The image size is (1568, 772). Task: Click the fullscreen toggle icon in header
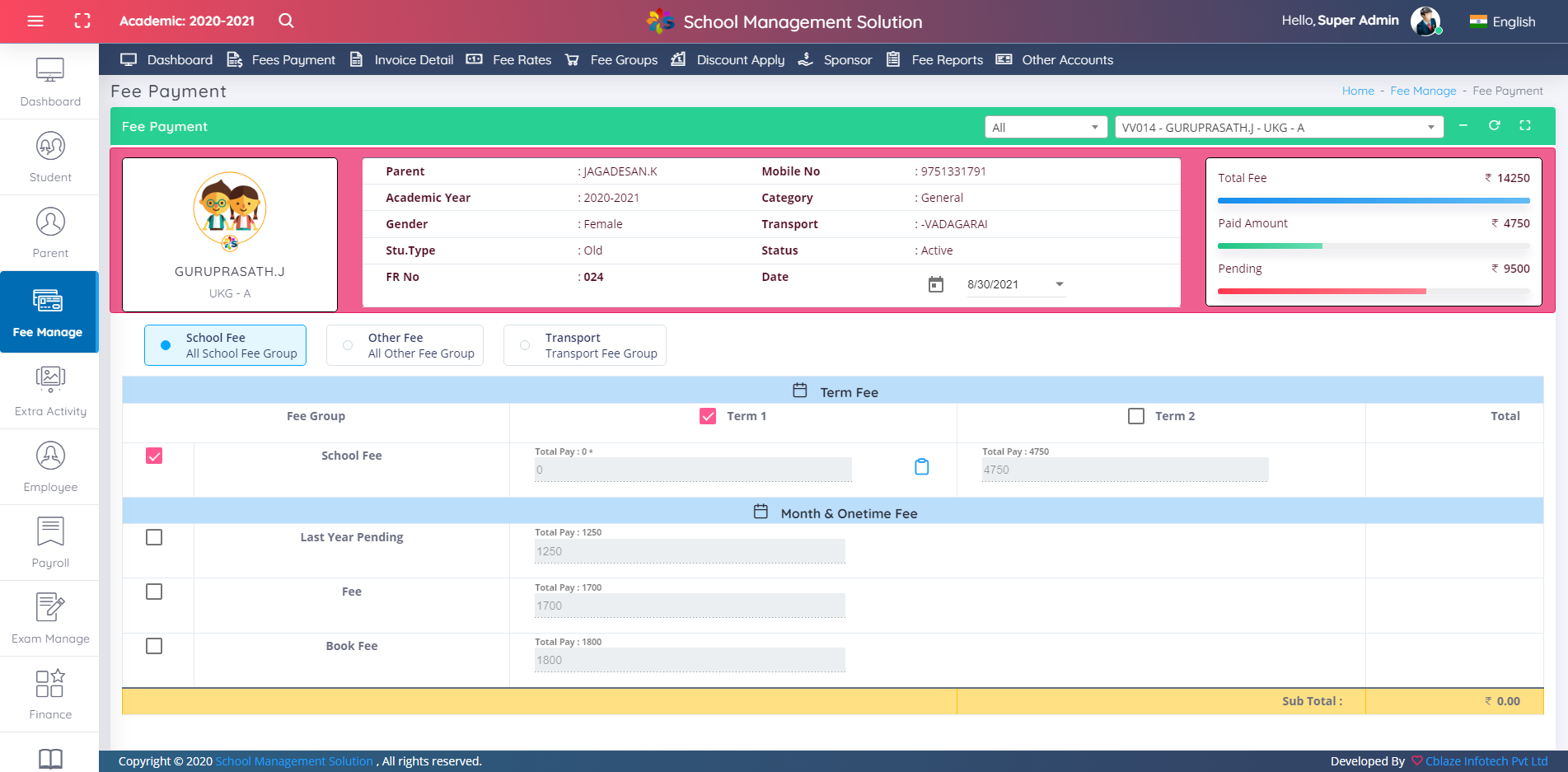tap(82, 21)
